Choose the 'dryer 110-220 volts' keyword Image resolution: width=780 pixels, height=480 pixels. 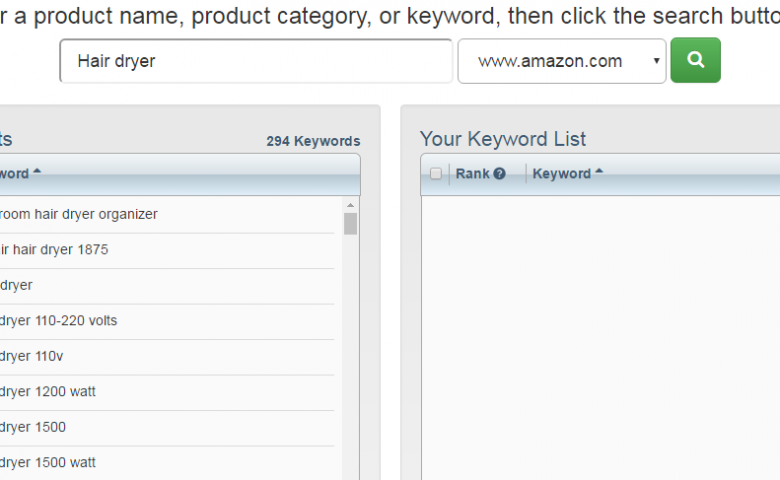coord(58,321)
